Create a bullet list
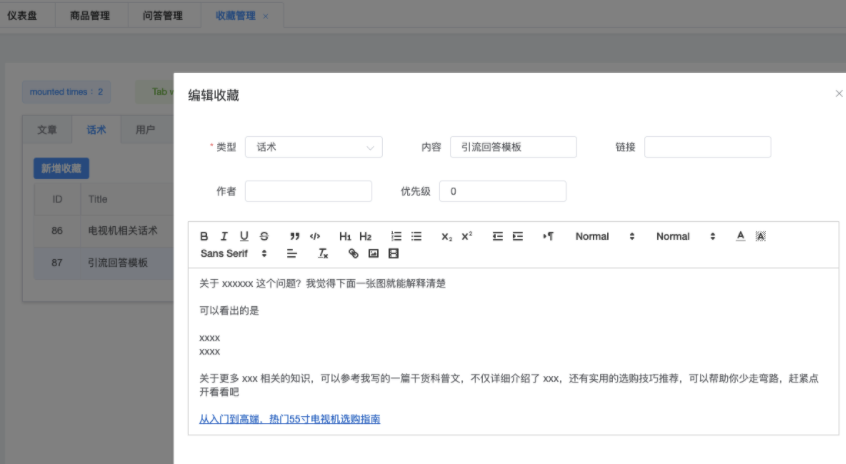The image size is (846, 464). [416, 236]
